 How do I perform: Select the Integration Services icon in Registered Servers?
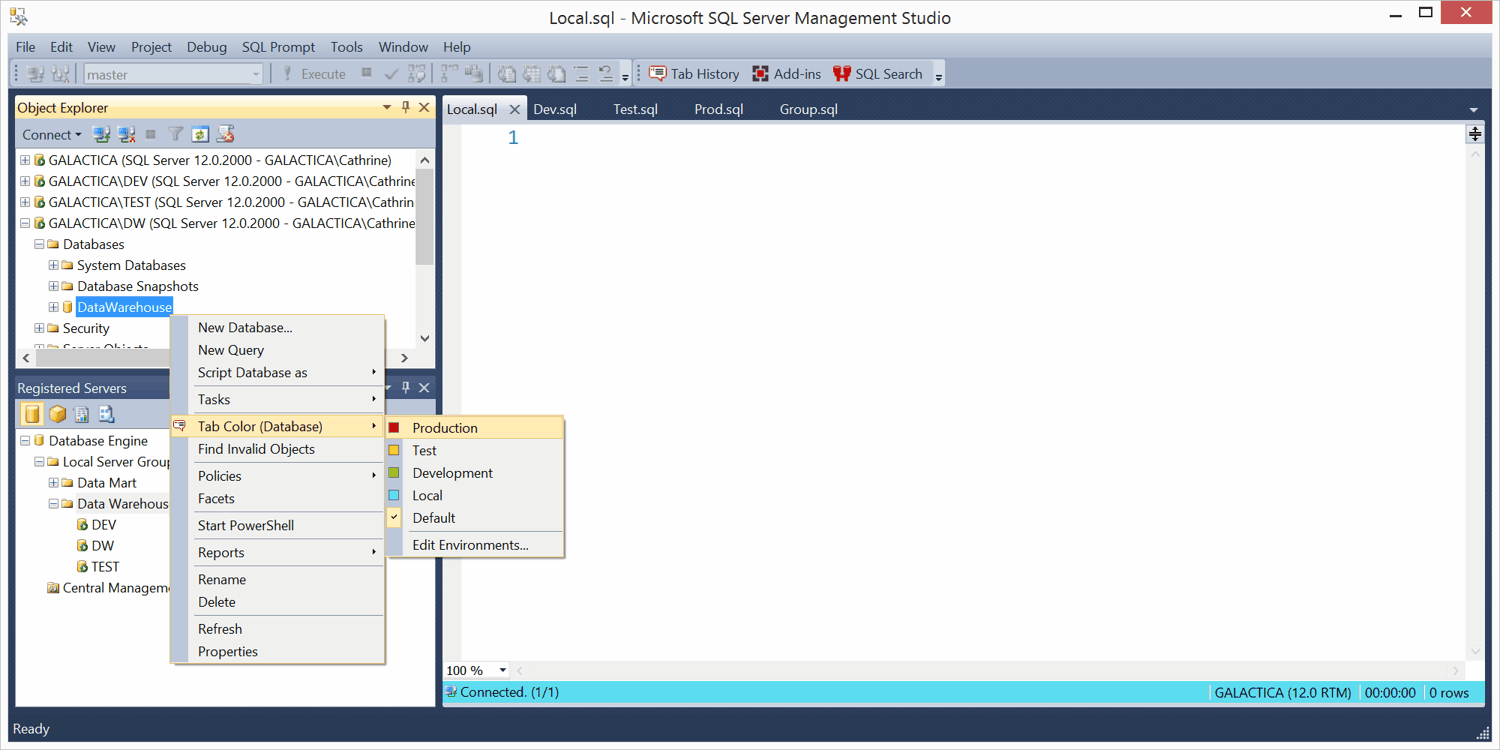(106, 414)
